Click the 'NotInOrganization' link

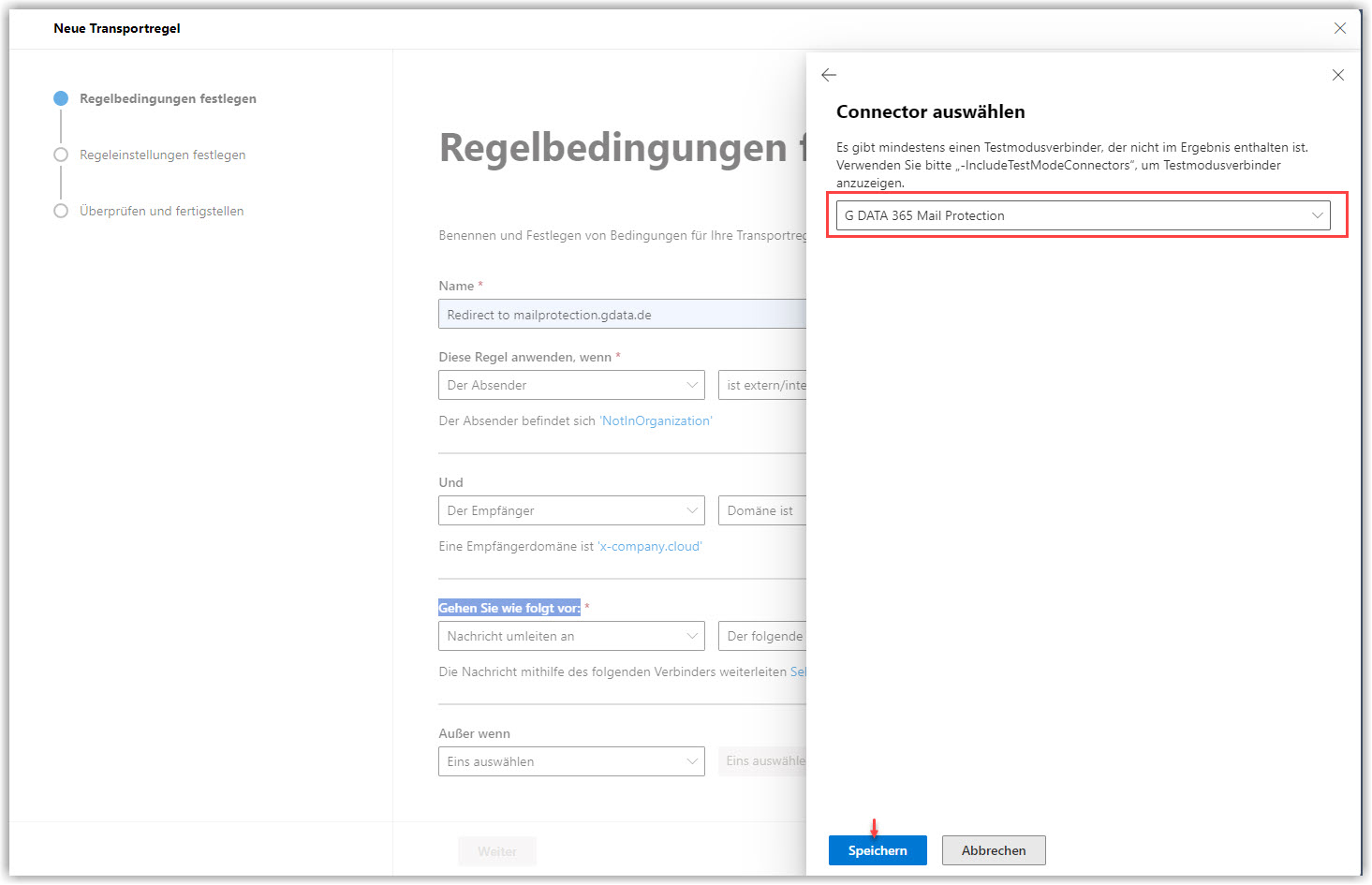click(656, 421)
